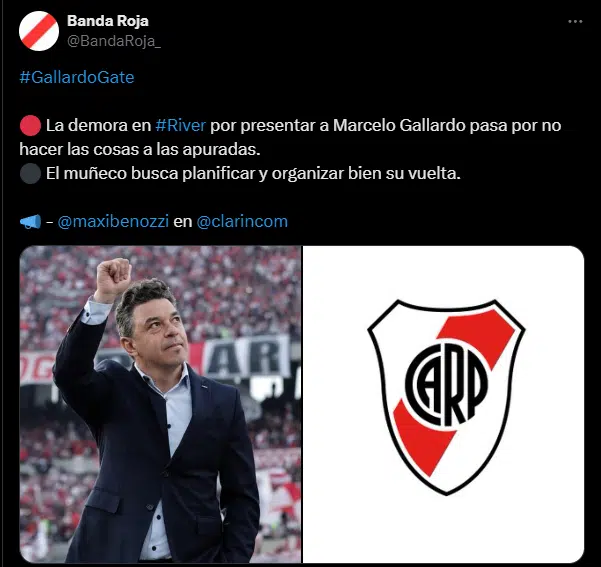The width and height of the screenshot is (601, 567).
Task: Visit the @maxibenozzi mention
Action: [x=113, y=222]
